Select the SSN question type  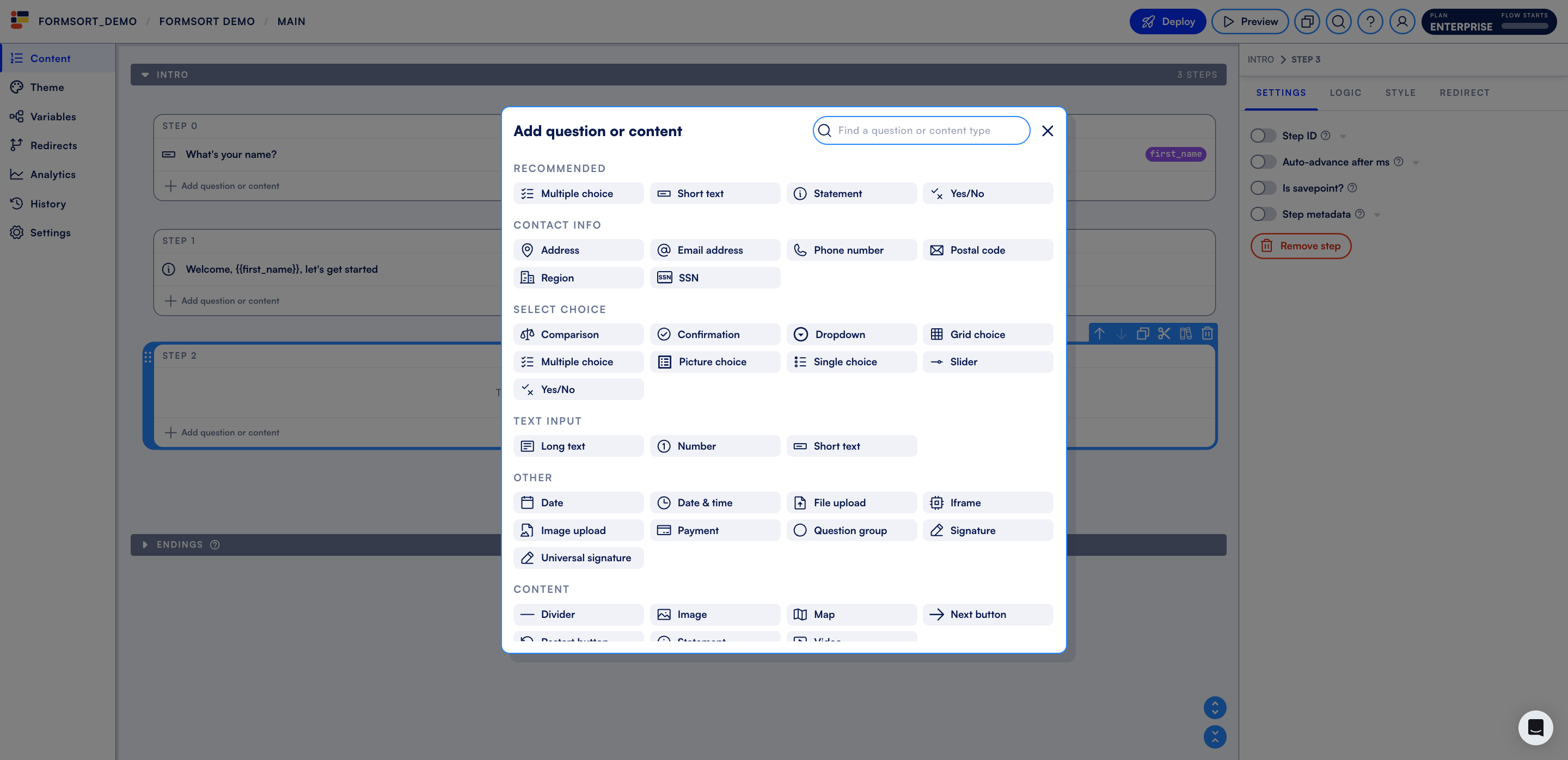(x=715, y=278)
